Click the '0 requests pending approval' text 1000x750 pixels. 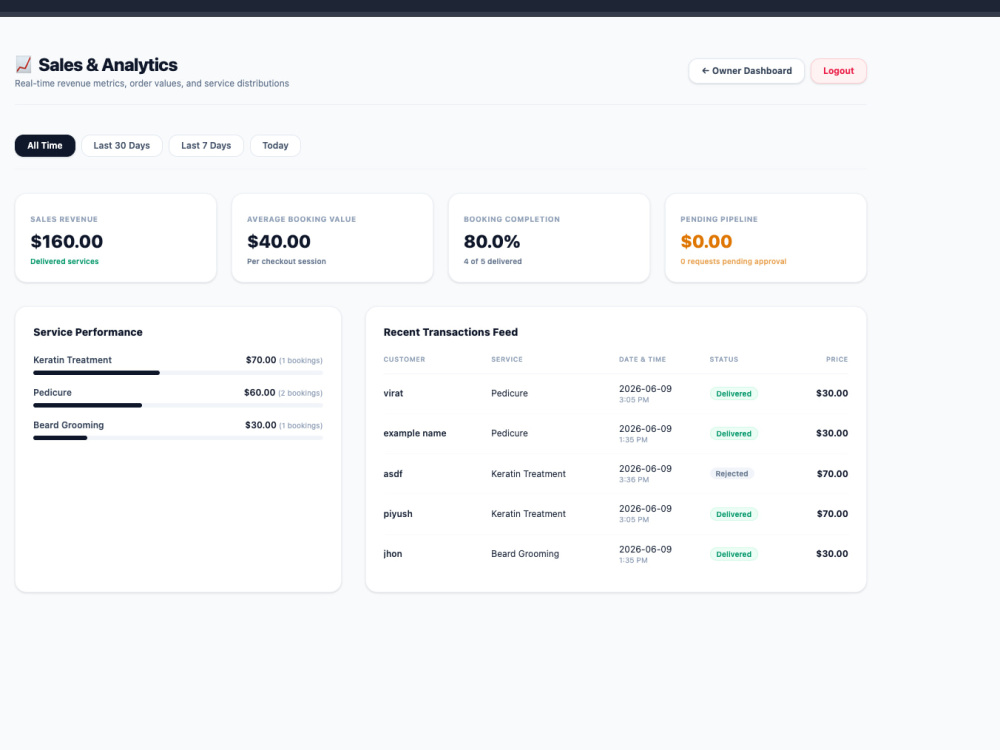(733, 261)
